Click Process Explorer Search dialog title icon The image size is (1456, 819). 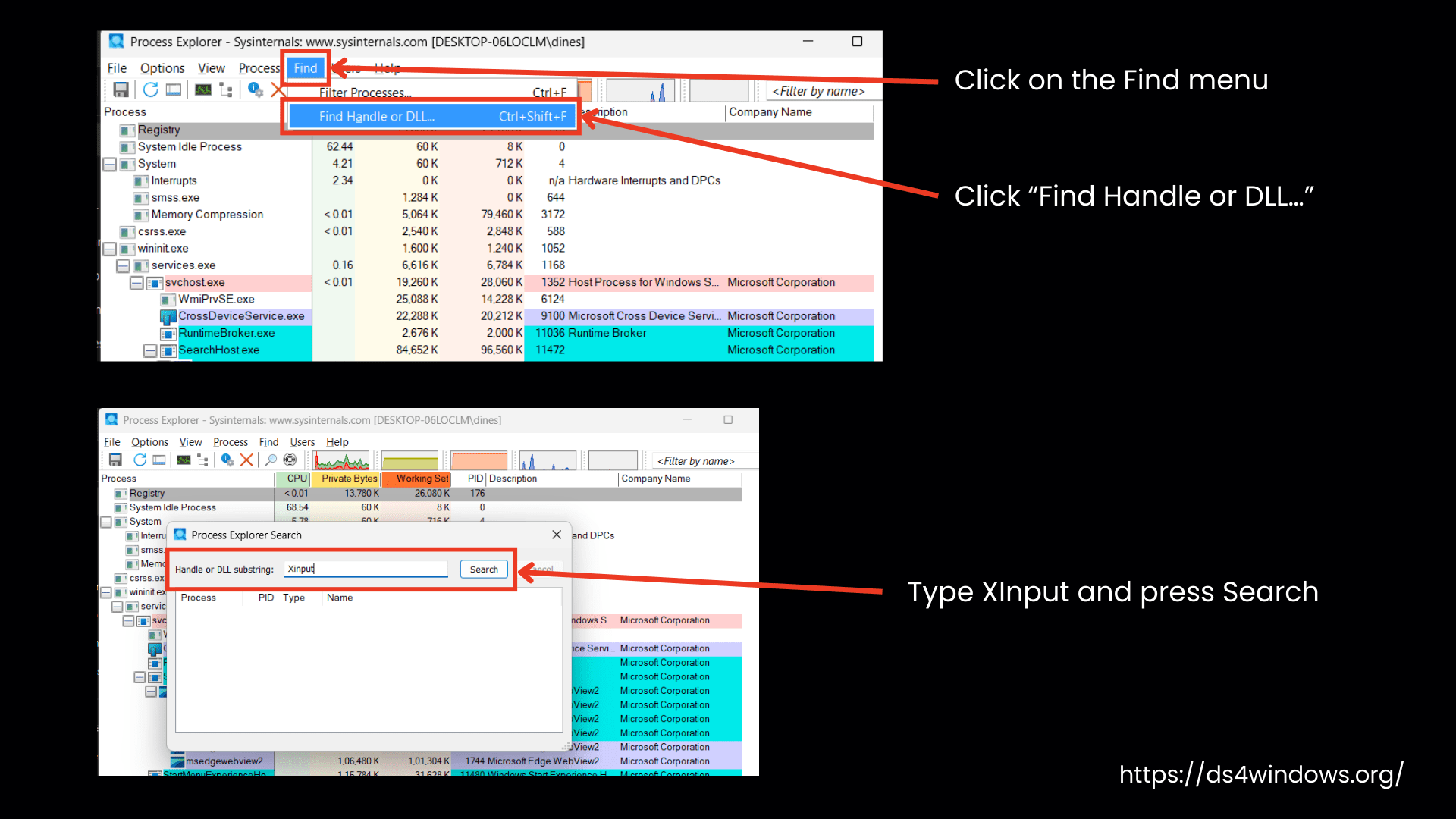tap(180, 535)
